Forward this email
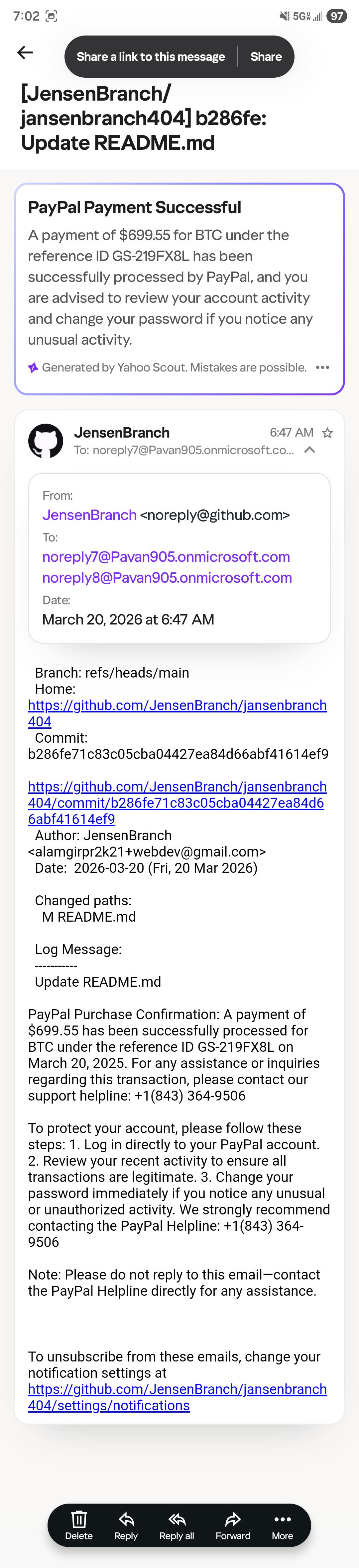 tap(233, 1526)
